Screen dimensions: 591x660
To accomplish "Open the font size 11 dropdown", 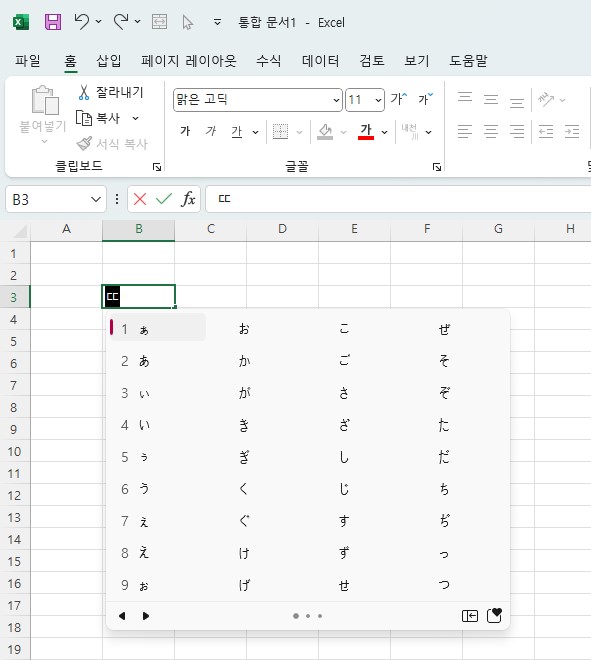I will [378, 100].
